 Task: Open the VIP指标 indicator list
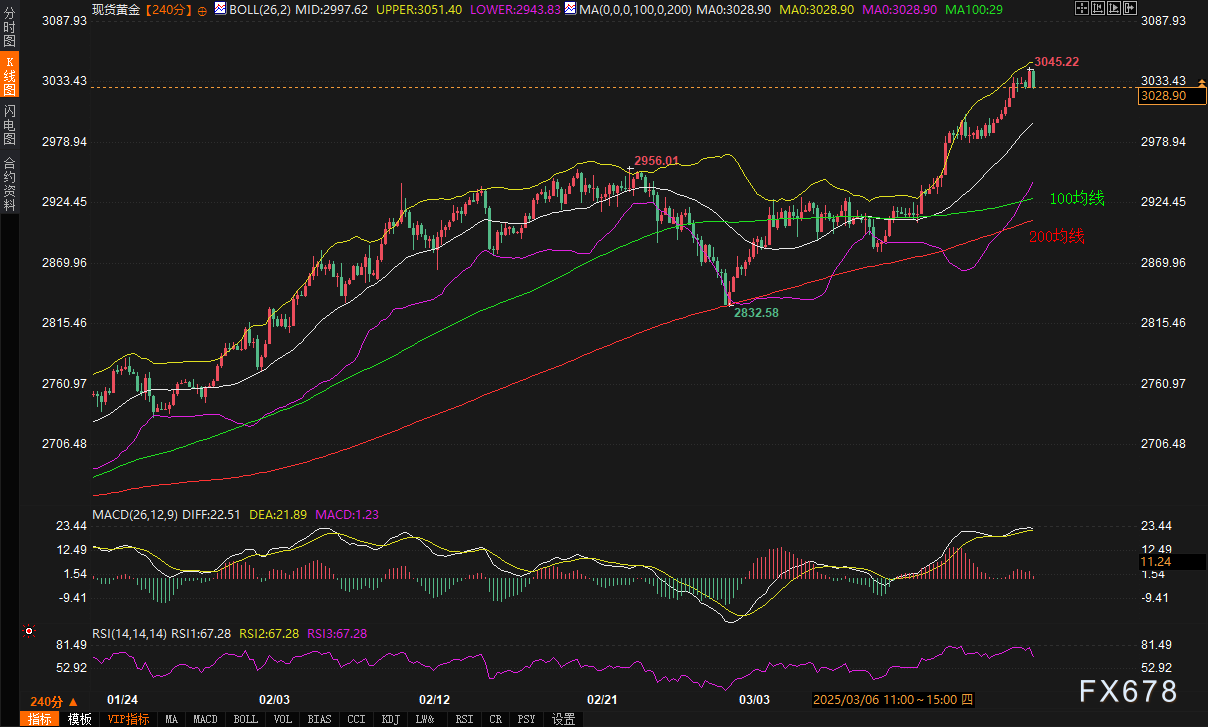coord(129,719)
